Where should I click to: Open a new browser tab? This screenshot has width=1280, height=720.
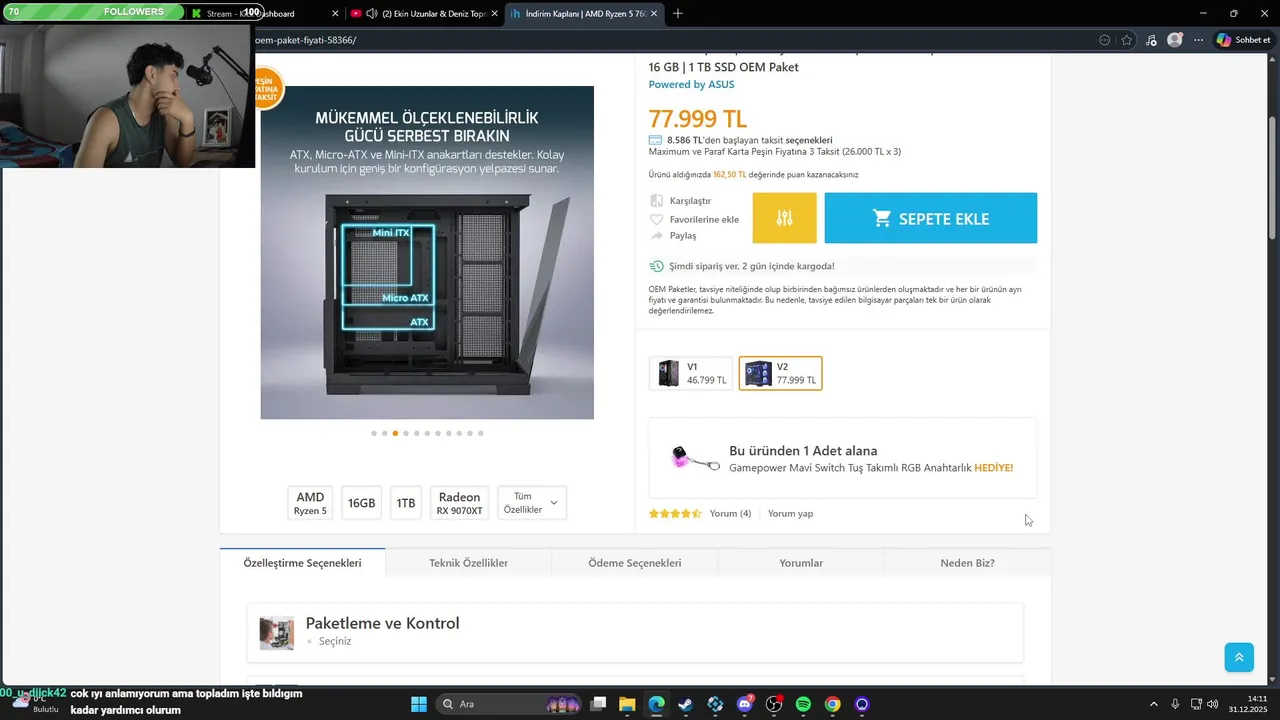tap(678, 13)
